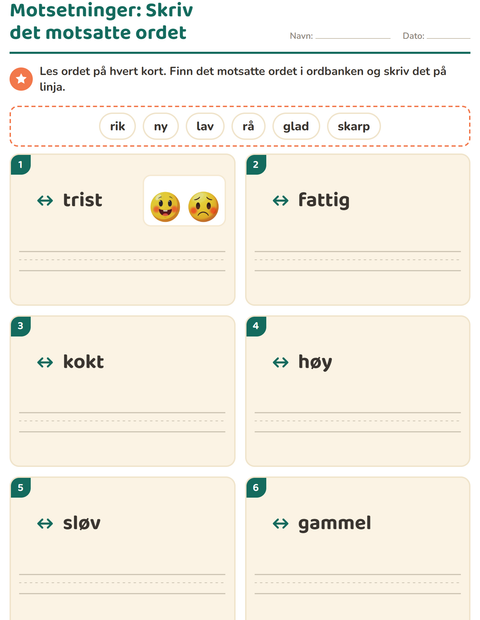Click the sad face emoji

pyautogui.click(x=203, y=206)
